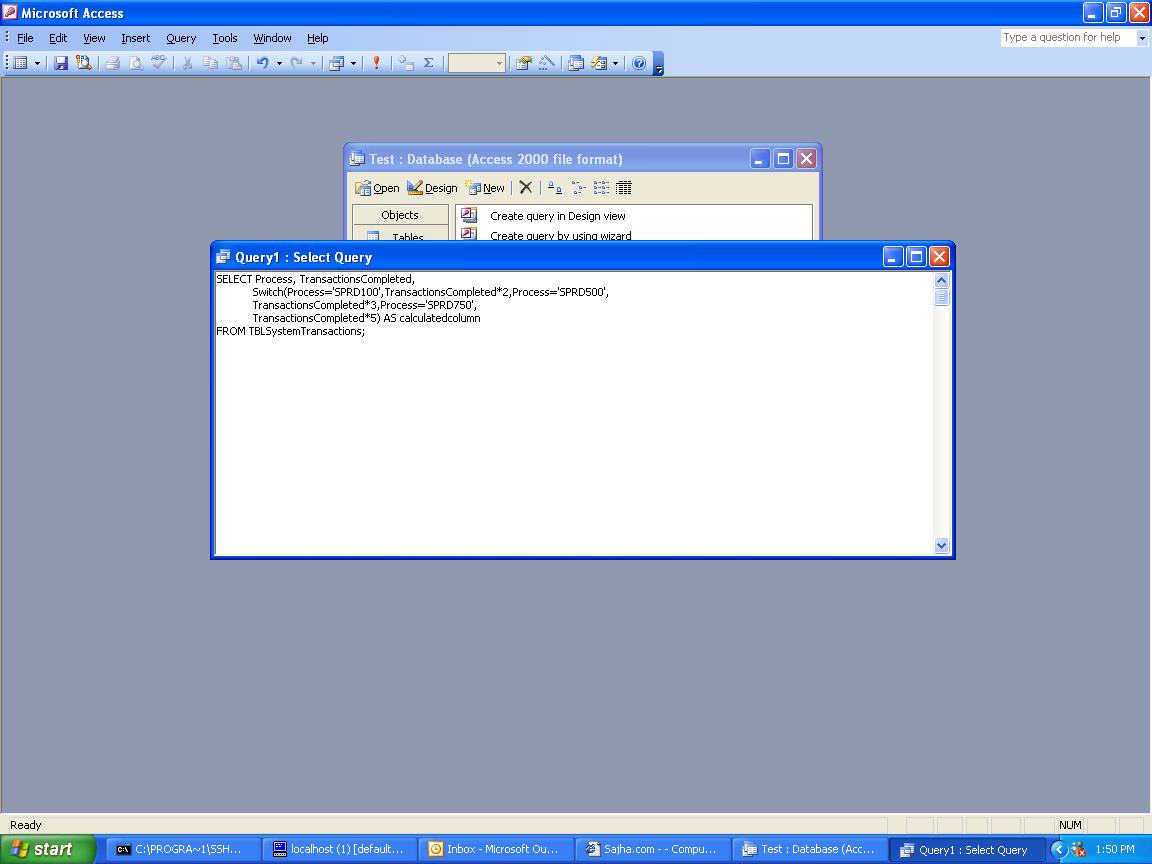Click the New button in database window
1152x864 pixels.
(x=485, y=188)
